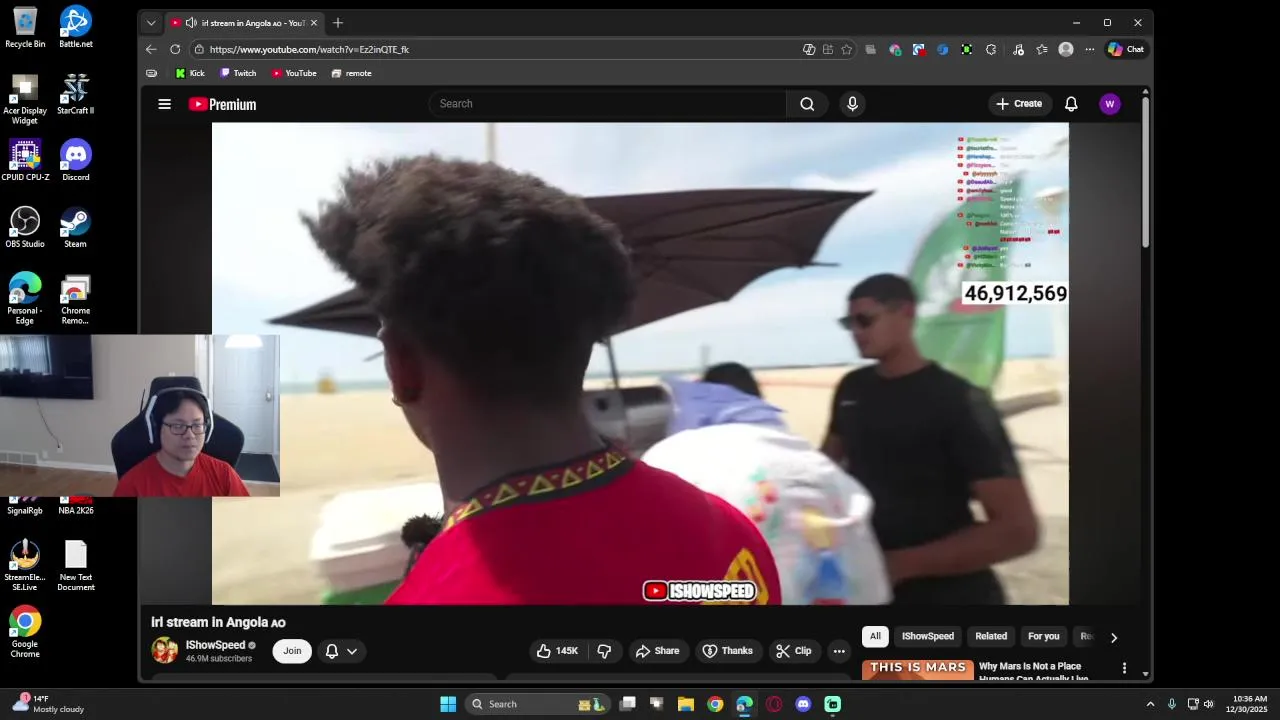Screen dimensions: 1280x720
Task: Open the more actions ellipsis under video
Action: click(839, 651)
